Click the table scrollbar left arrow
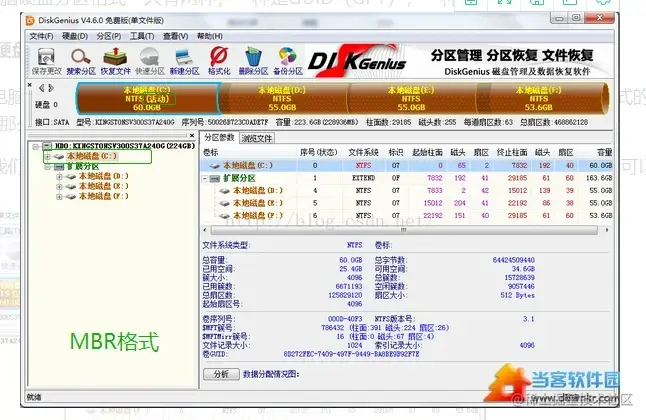 point(205,230)
